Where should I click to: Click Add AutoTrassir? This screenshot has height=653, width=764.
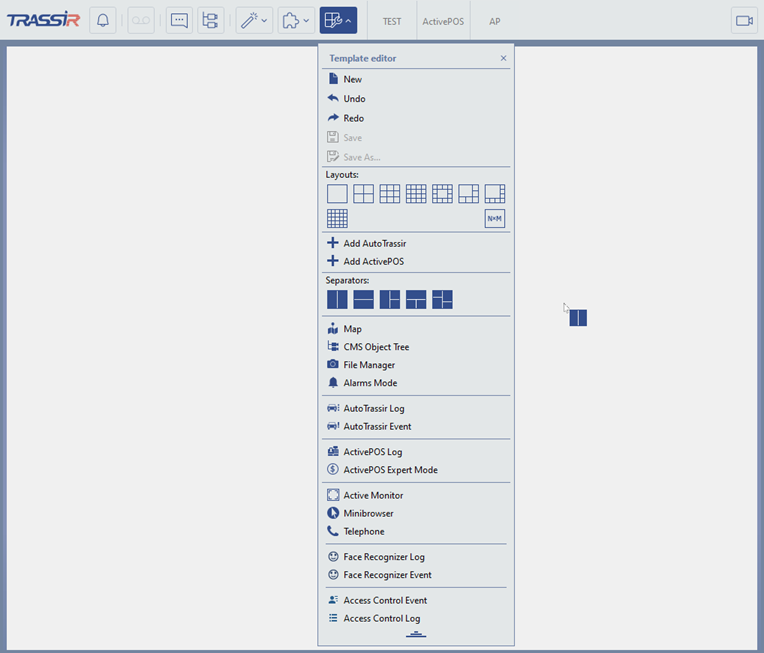374,243
